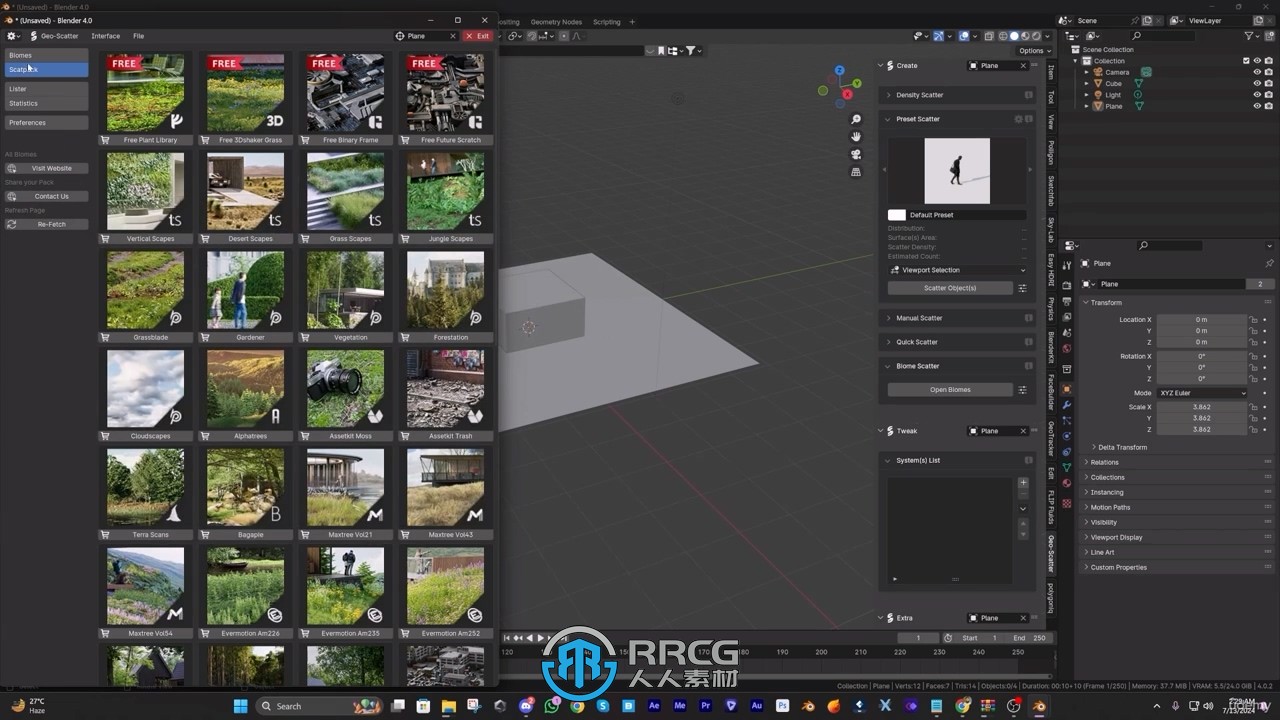
Task: Click the Scatter Object(s) button
Action: click(x=950, y=288)
